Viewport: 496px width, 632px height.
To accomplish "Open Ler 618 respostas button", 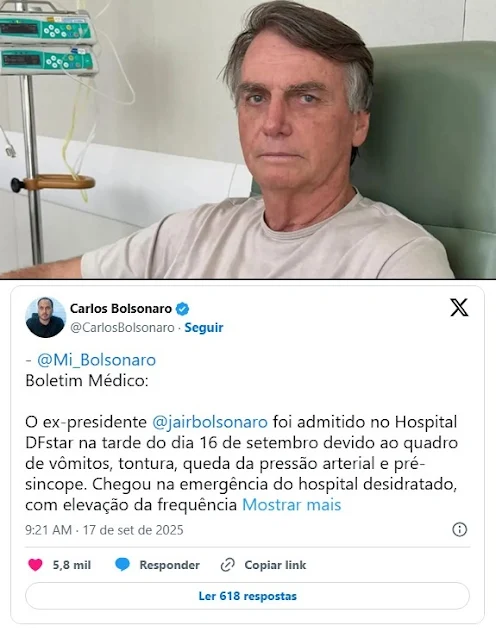I will click(x=247, y=596).
